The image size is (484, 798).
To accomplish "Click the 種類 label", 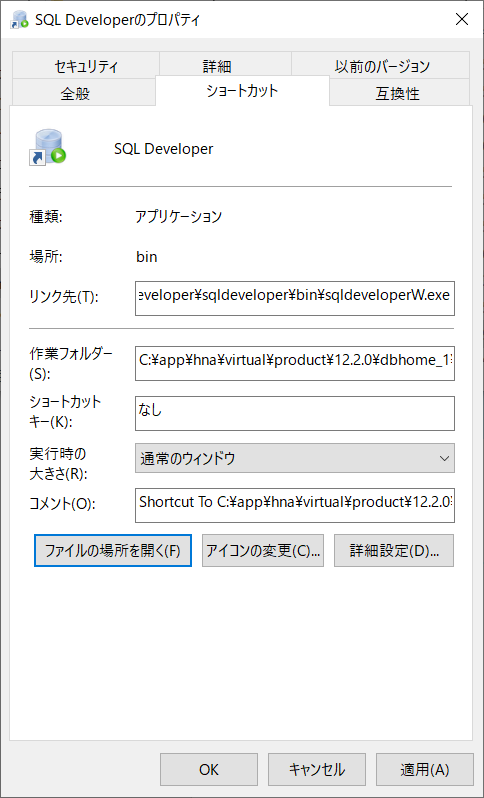I will click(x=46, y=217).
